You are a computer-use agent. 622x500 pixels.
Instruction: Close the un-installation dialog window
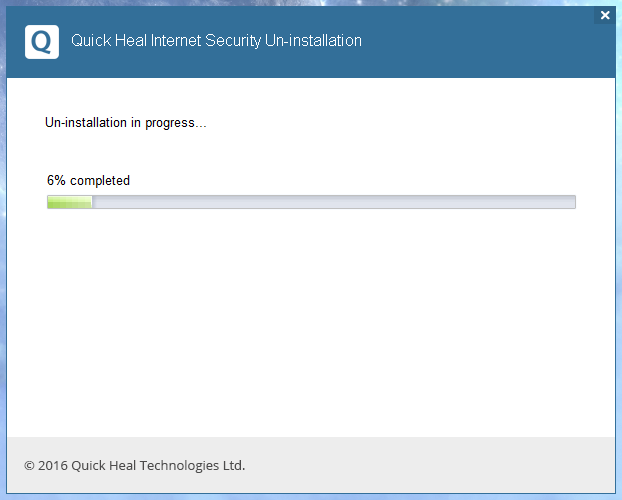604,16
